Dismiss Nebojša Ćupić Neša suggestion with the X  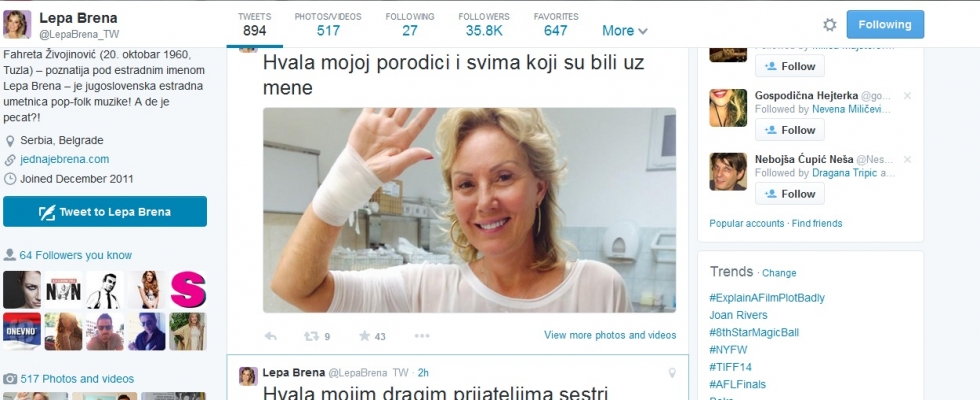tap(908, 160)
